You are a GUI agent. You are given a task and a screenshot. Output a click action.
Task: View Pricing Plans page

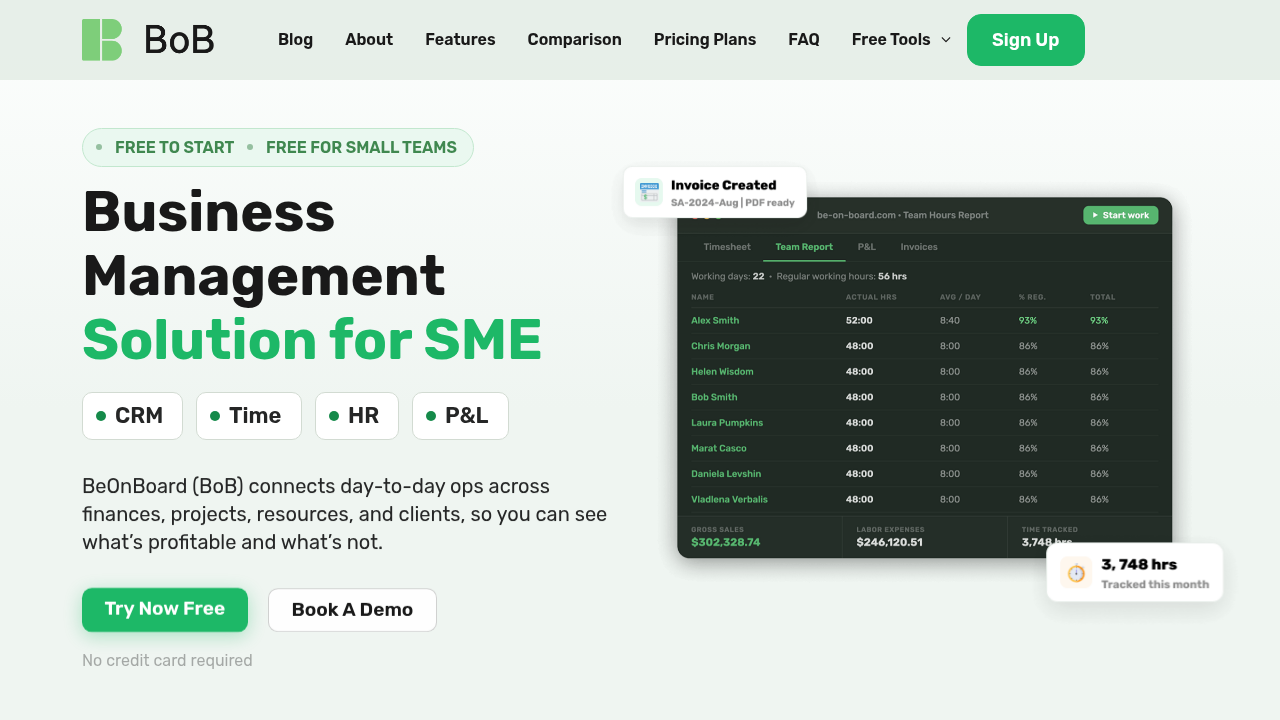pos(705,40)
